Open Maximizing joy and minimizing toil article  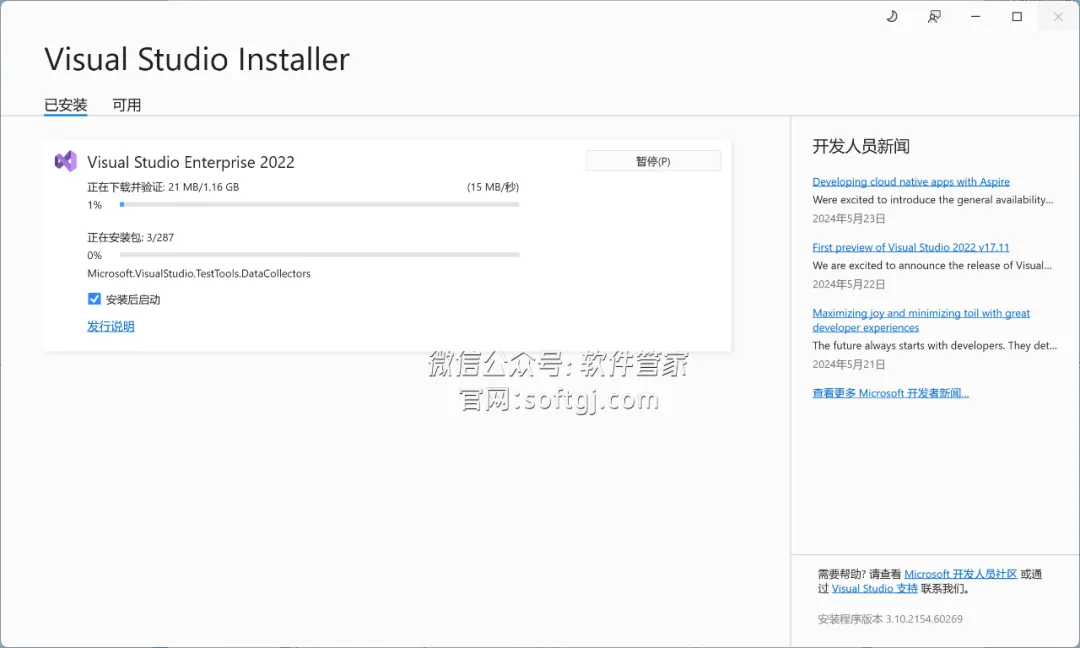pyautogui.click(x=921, y=320)
